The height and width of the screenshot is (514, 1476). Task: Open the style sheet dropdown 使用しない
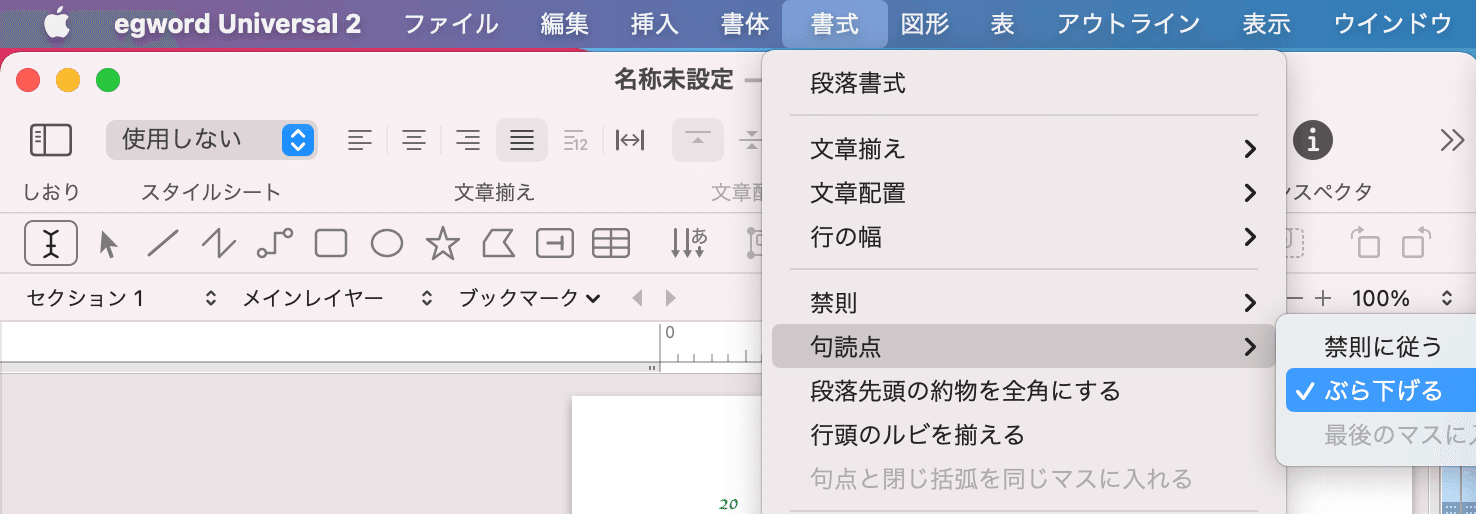point(211,140)
